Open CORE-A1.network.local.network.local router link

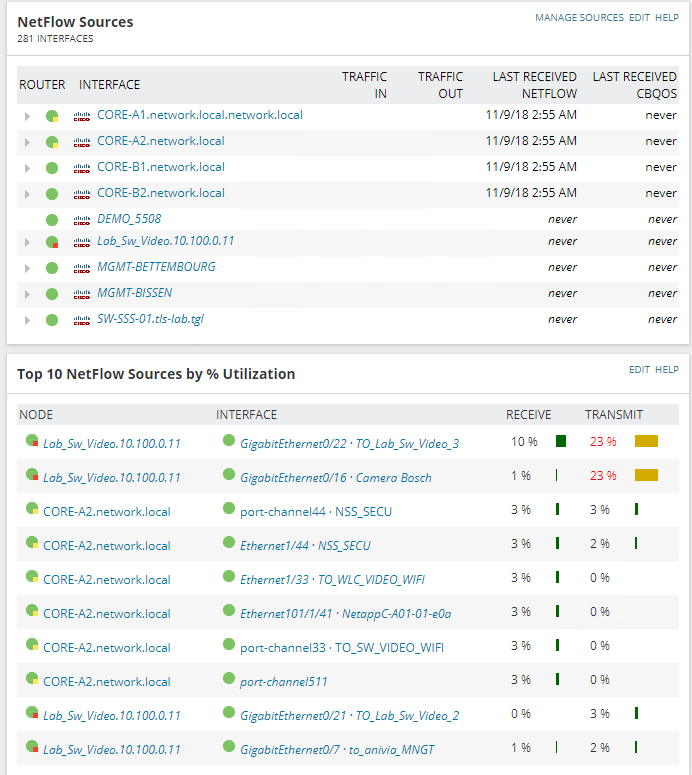point(200,115)
